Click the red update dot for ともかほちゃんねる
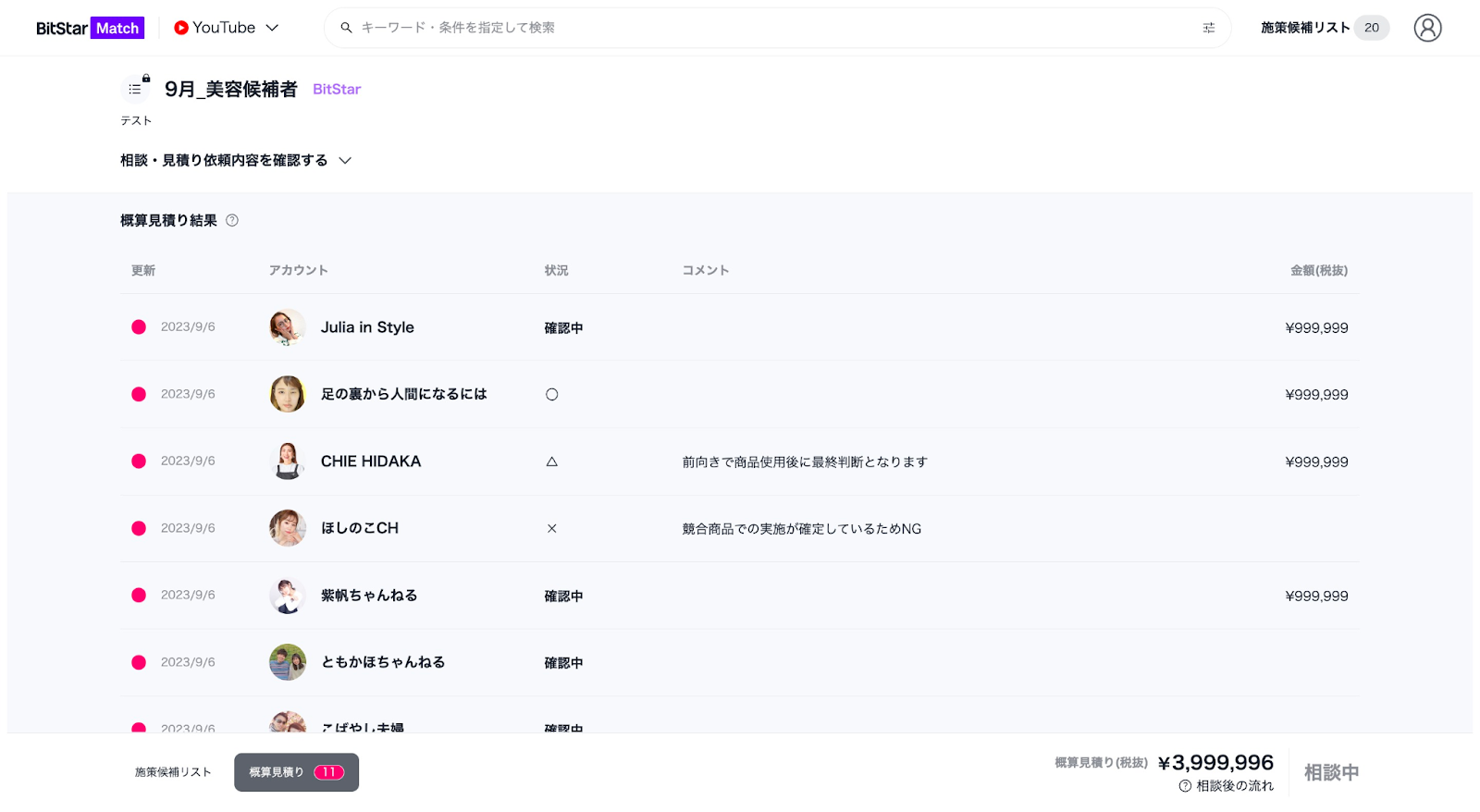 pos(139,662)
